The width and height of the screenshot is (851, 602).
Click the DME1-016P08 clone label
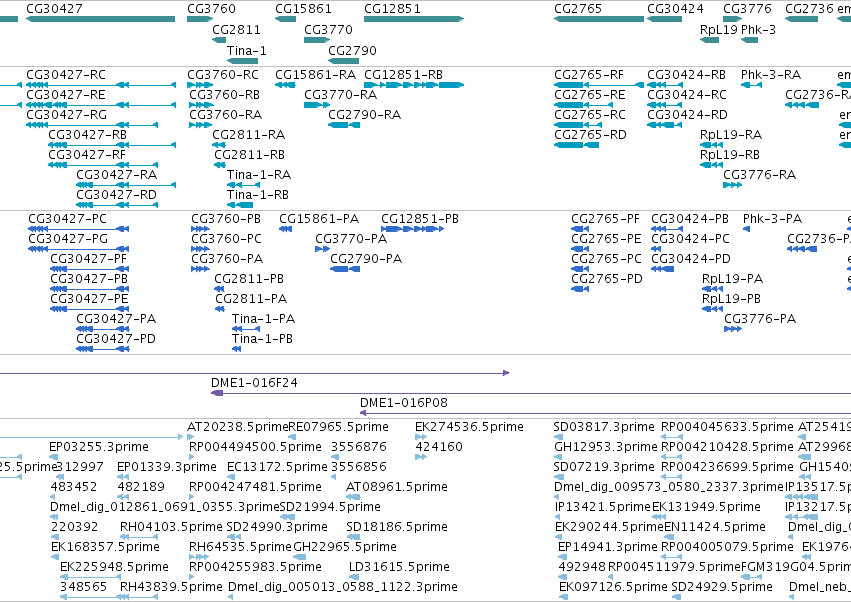(404, 403)
